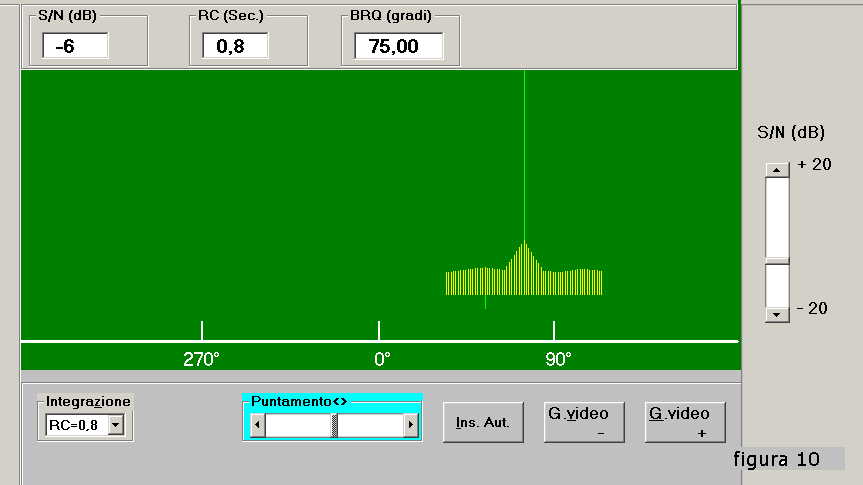This screenshot has width=863, height=485.
Task: Click the tall signal peak line in the display
Action: click(x=524, y=150)
